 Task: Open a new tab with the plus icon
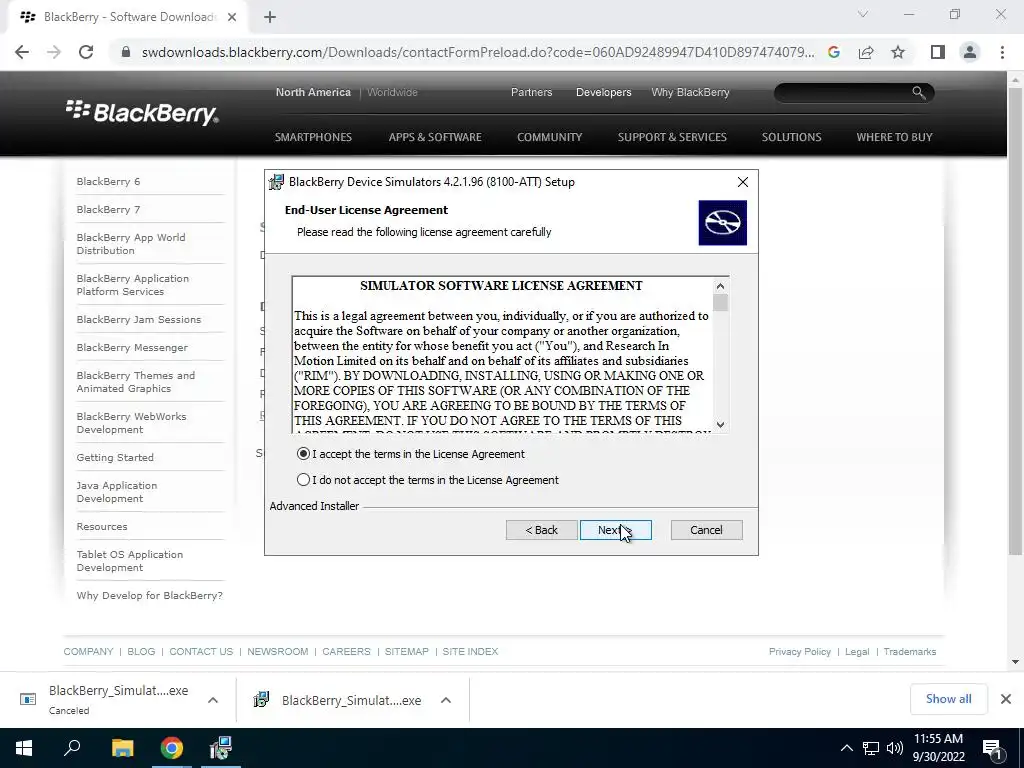(x=270, y=17)
